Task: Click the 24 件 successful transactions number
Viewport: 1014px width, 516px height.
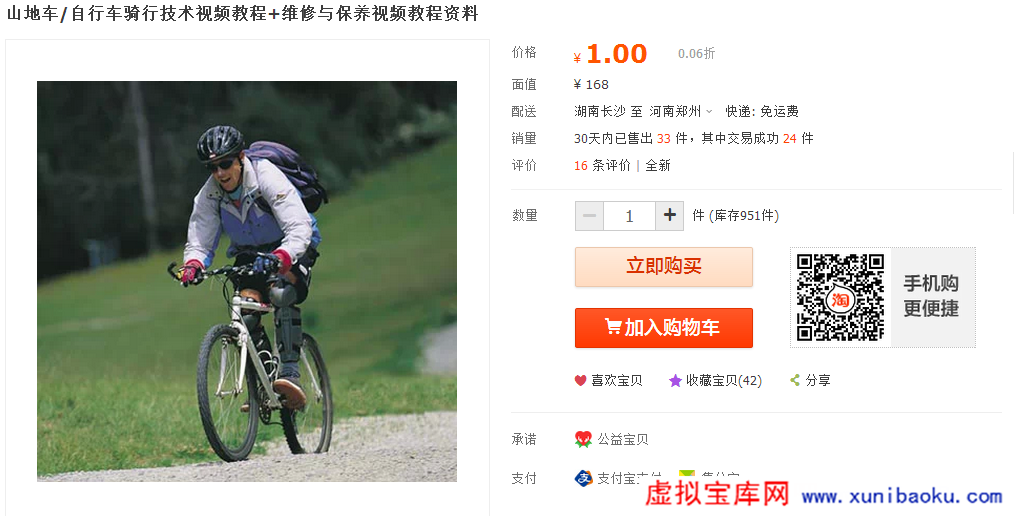Action: pyautogui.click(x=790, y=138)
